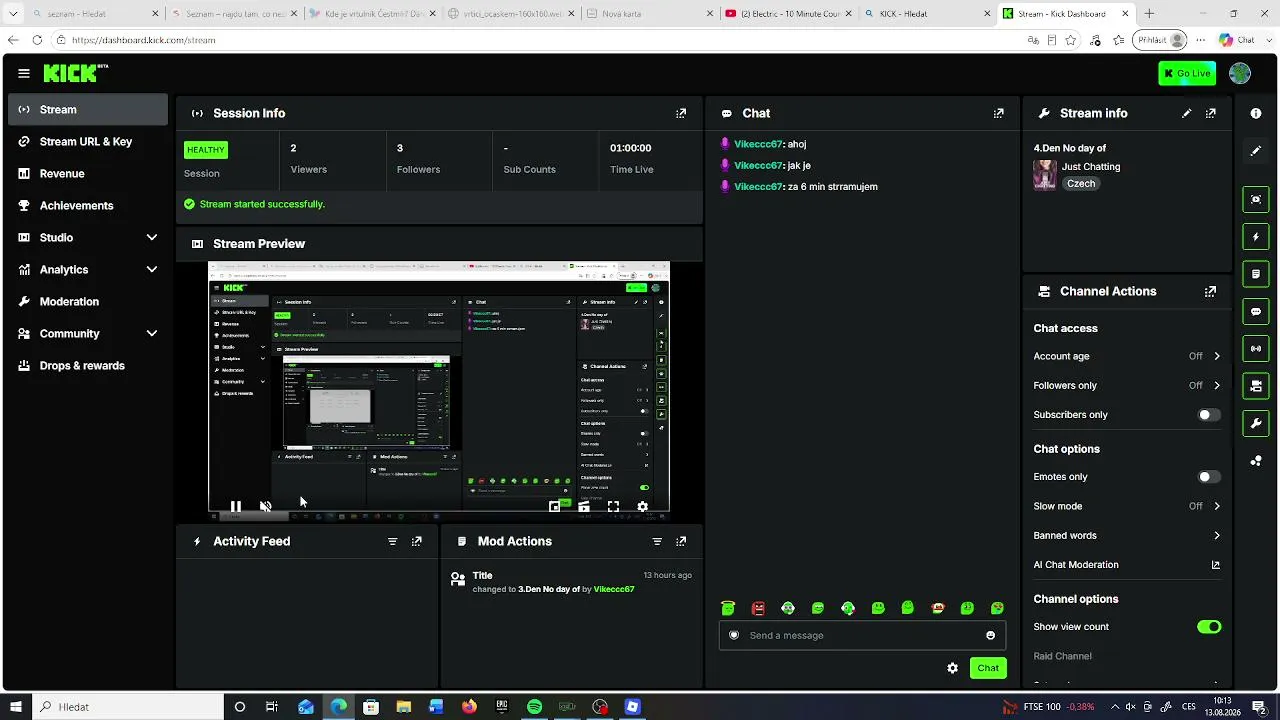Click the pencil icon in right toolbar

1256,151
